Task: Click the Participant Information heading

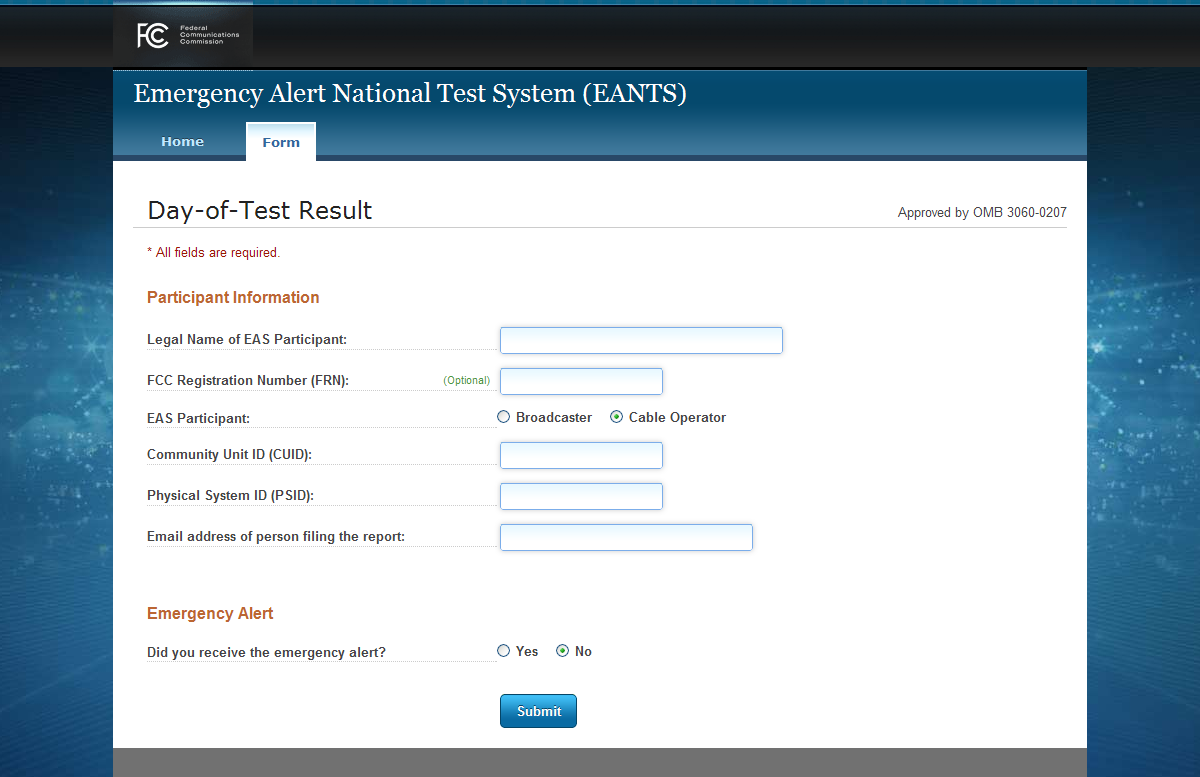Action: [233, 297]
